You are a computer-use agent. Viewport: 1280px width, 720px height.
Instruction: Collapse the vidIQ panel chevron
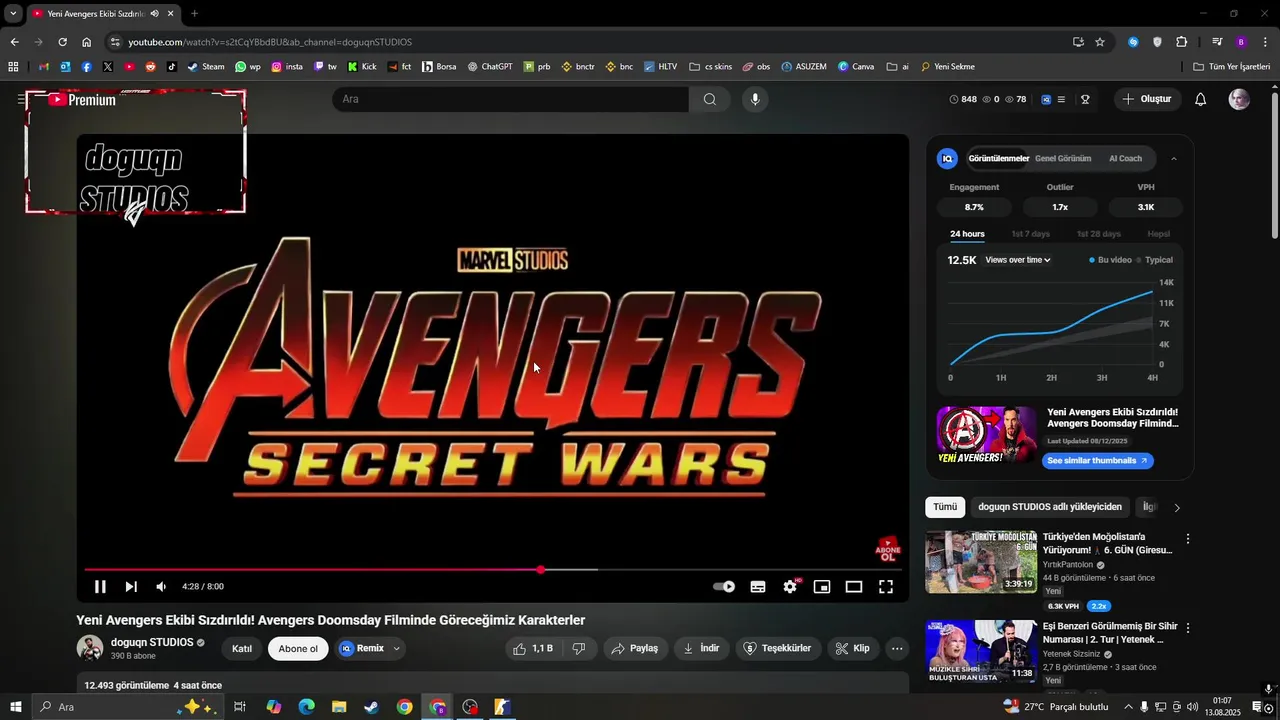[1174, 158]
